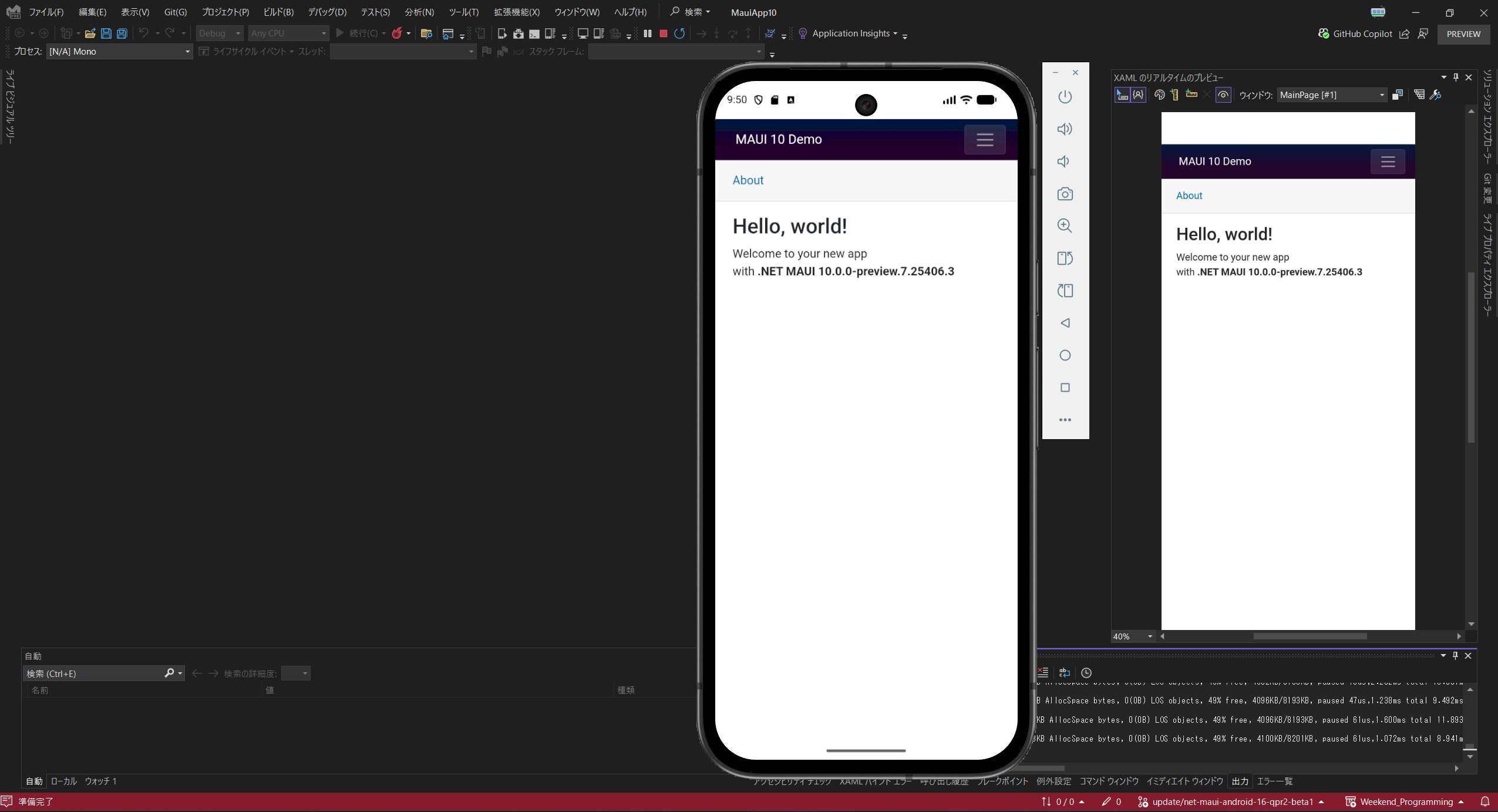The width and height of the screenshot is (1498, 812).
Task: Pin the Output panel
Action: [x=1455, y=656]
